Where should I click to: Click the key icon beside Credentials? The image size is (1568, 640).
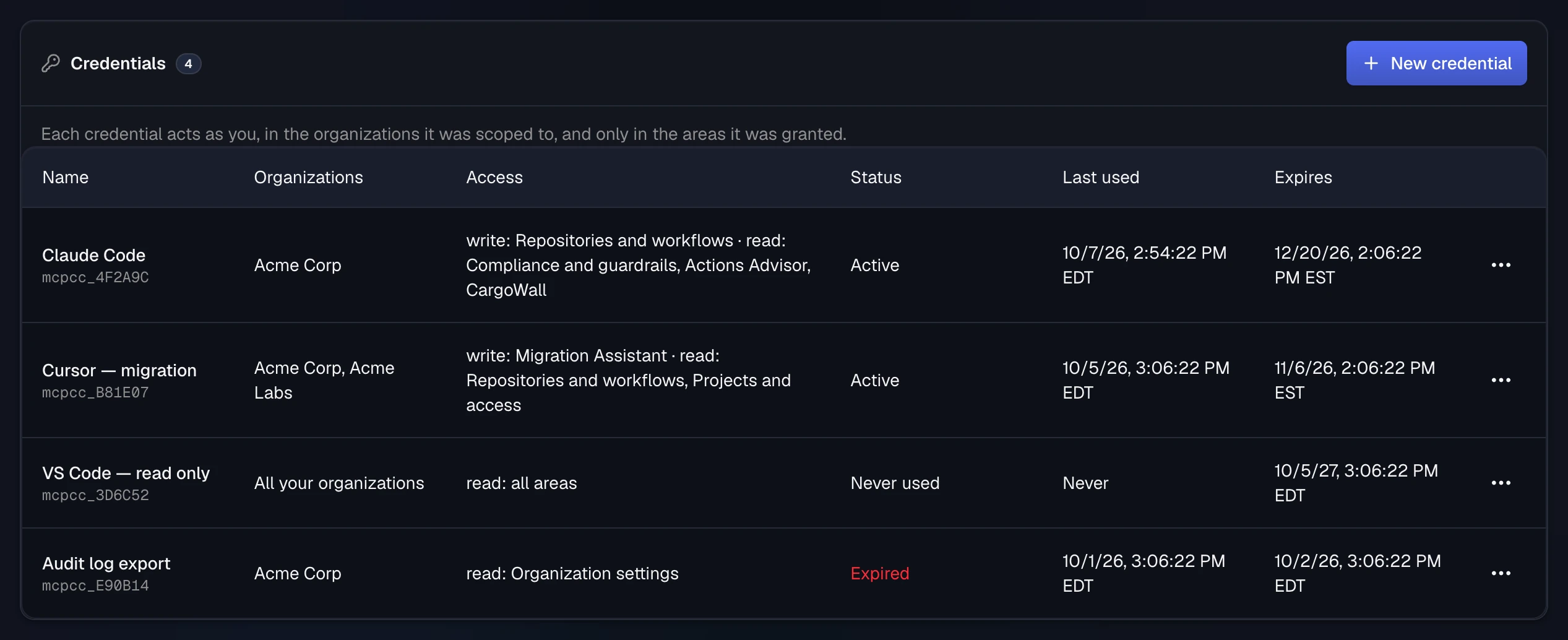click(x=51, y=63)
